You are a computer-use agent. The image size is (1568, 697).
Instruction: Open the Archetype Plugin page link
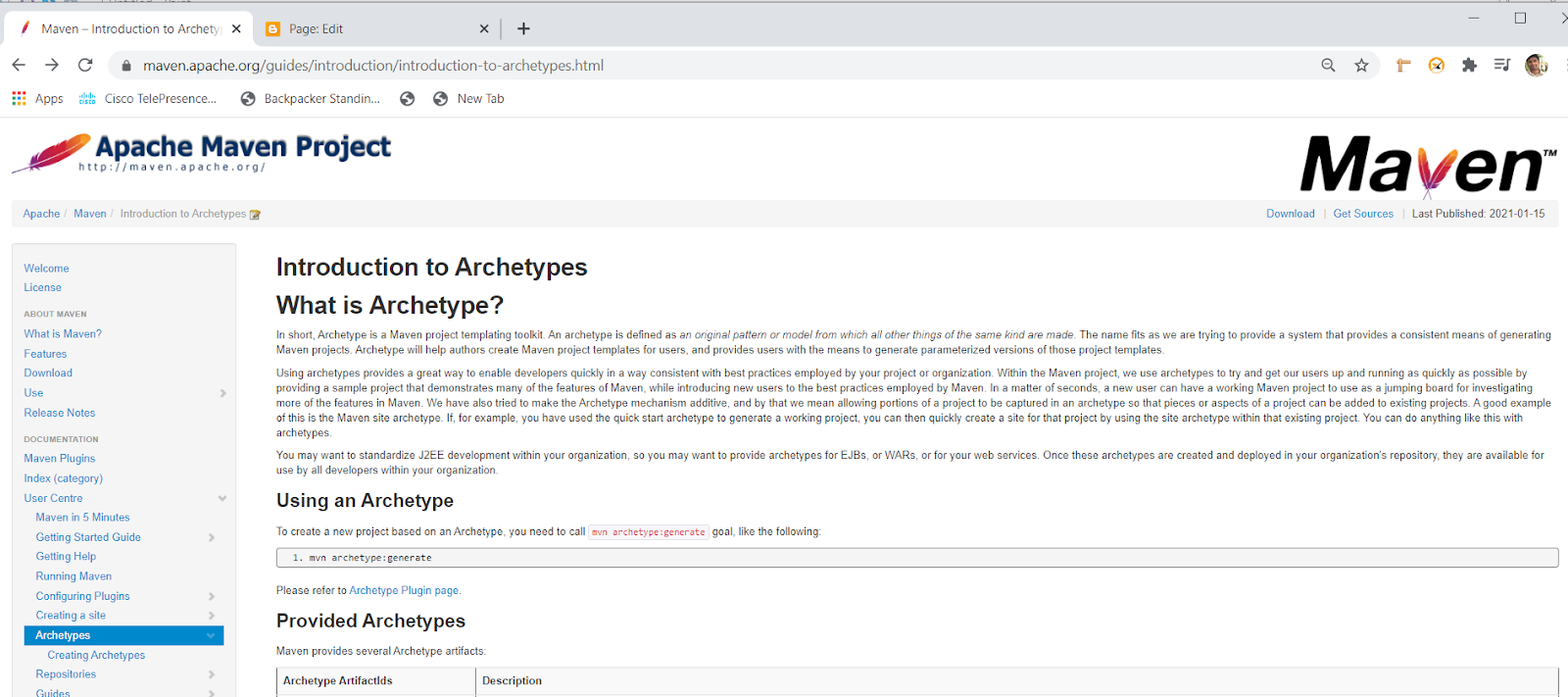click(x=404, y=590)
